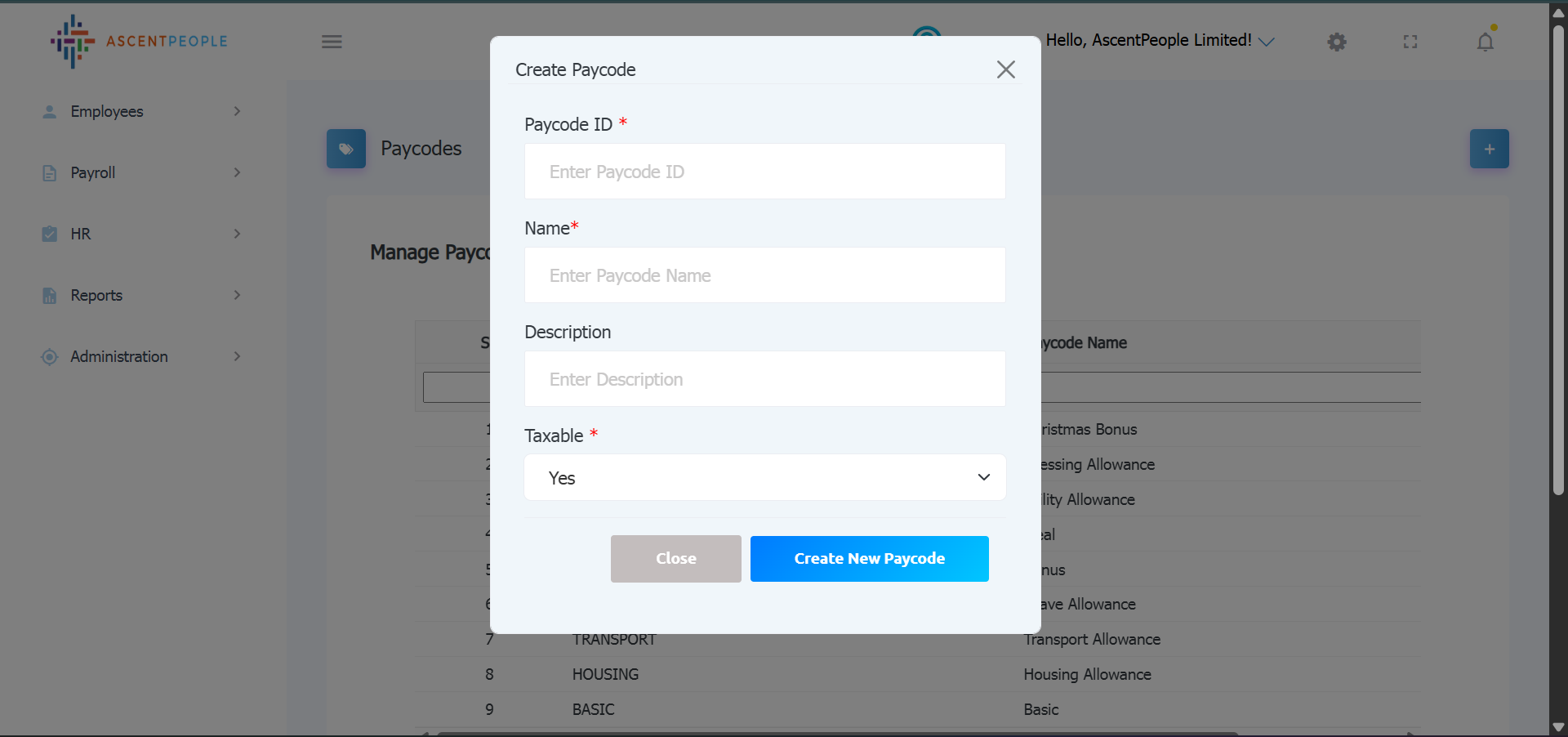Image resolution: width=1568 pixels, height=737 pixels.
Task: Open the notifications bell
Action: (1486, 42)
